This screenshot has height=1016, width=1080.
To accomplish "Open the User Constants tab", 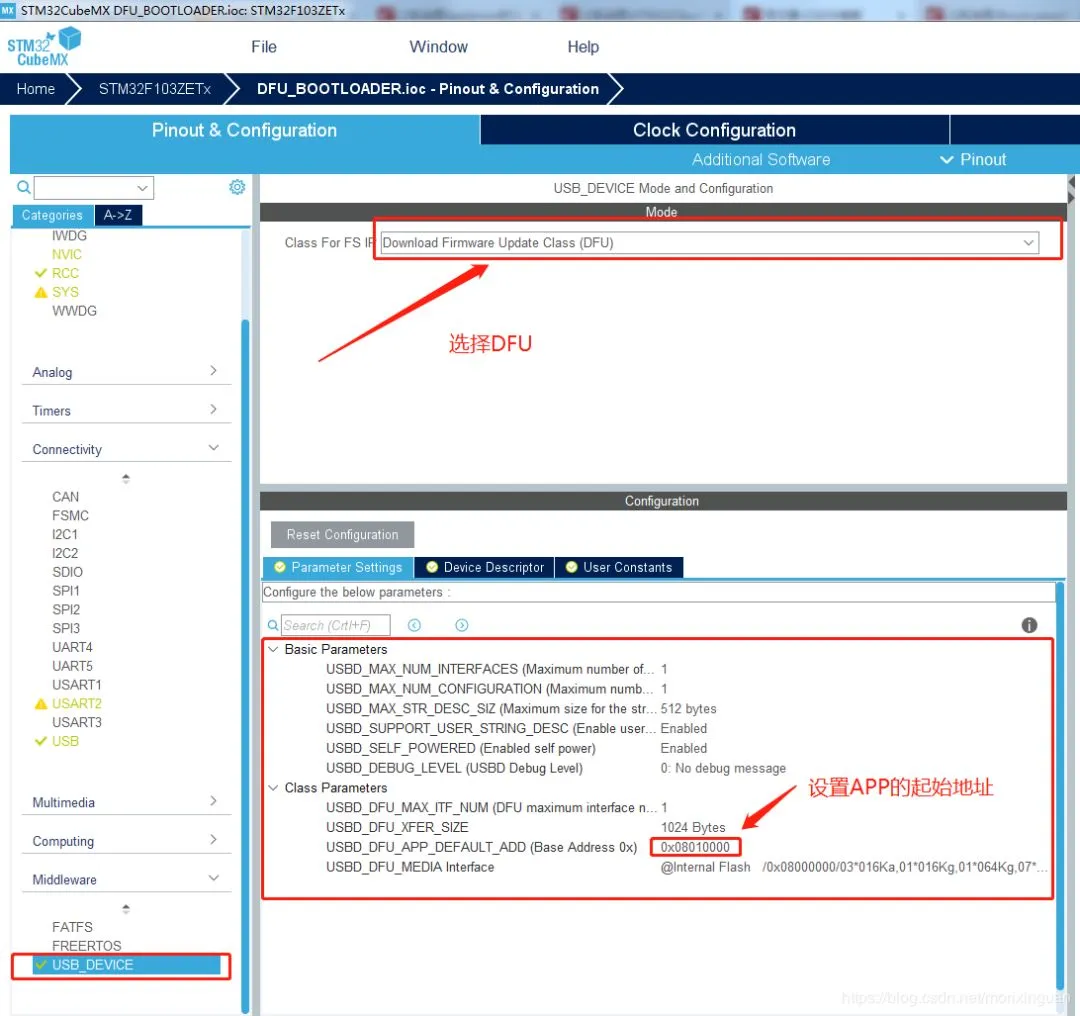I will click(619, 567).
